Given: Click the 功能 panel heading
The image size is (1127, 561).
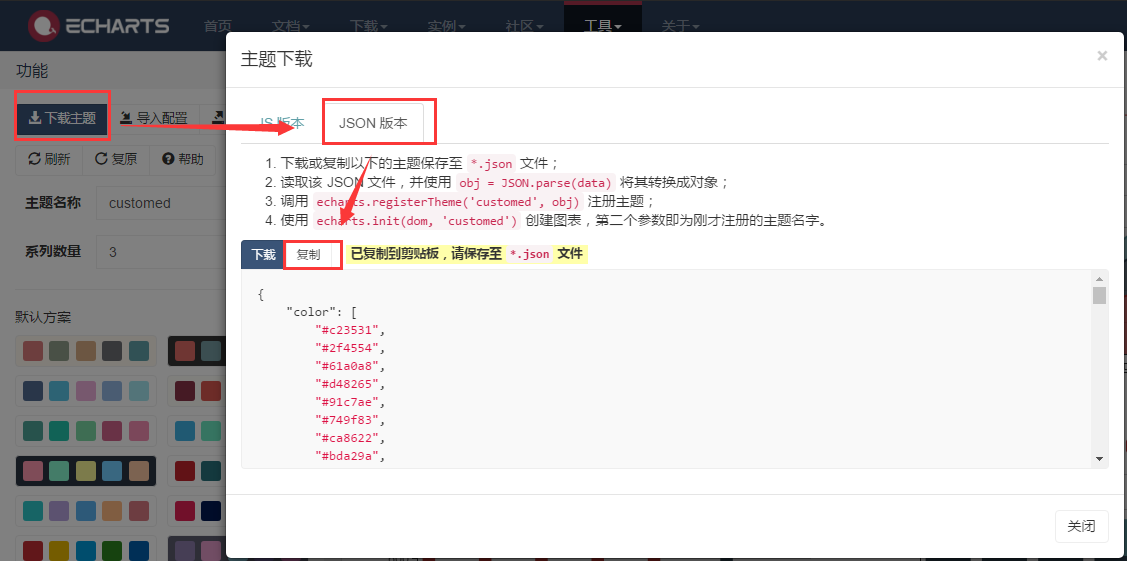Looking at the screenshot, I should coord(32,70).
